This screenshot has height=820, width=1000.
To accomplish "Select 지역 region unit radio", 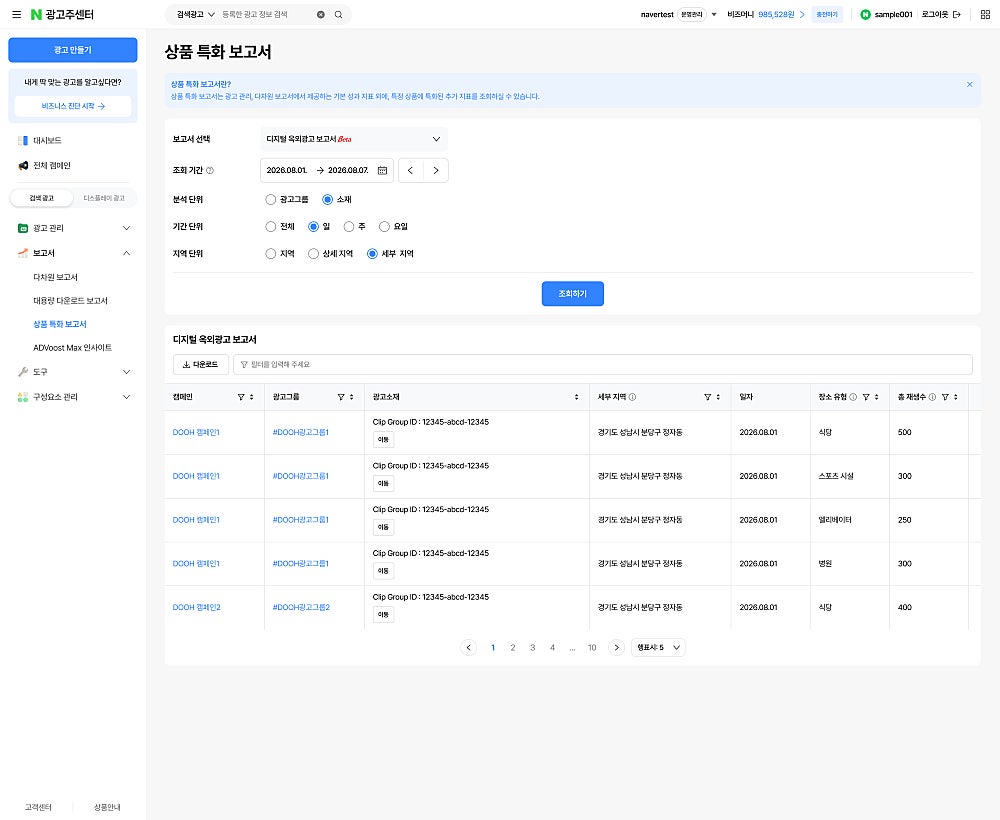I will click(270, 254).
